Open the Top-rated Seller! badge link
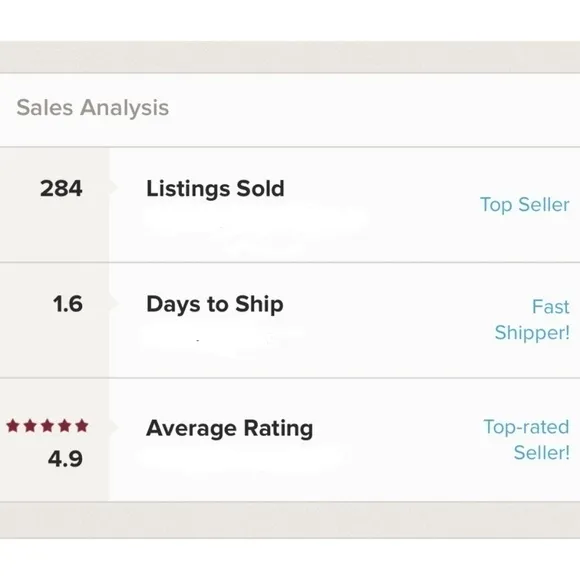580x580 pixels. pos(526,439)
